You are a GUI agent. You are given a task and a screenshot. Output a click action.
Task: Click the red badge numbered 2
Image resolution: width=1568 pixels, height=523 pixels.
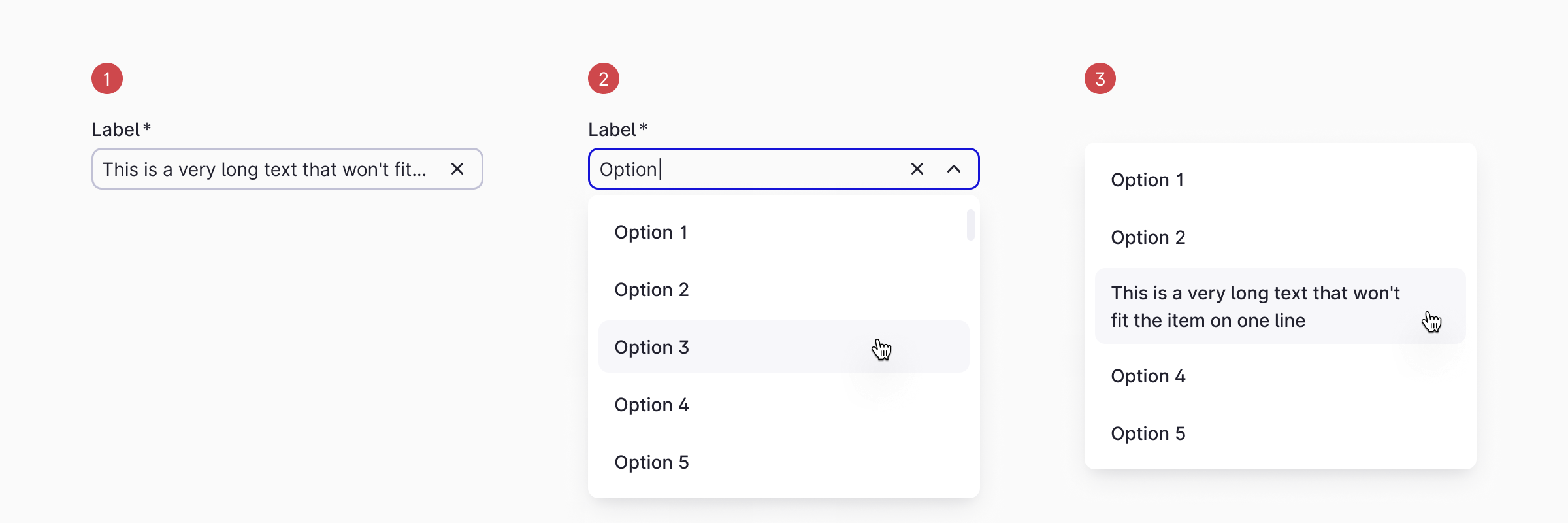tap(603, 77)
